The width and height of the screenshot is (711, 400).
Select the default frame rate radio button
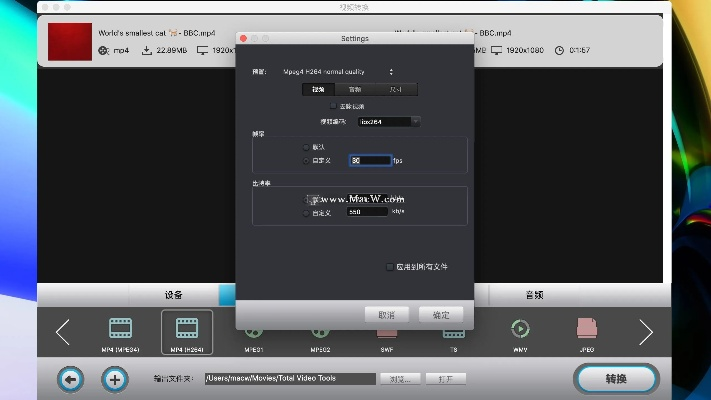pos(306,147)
